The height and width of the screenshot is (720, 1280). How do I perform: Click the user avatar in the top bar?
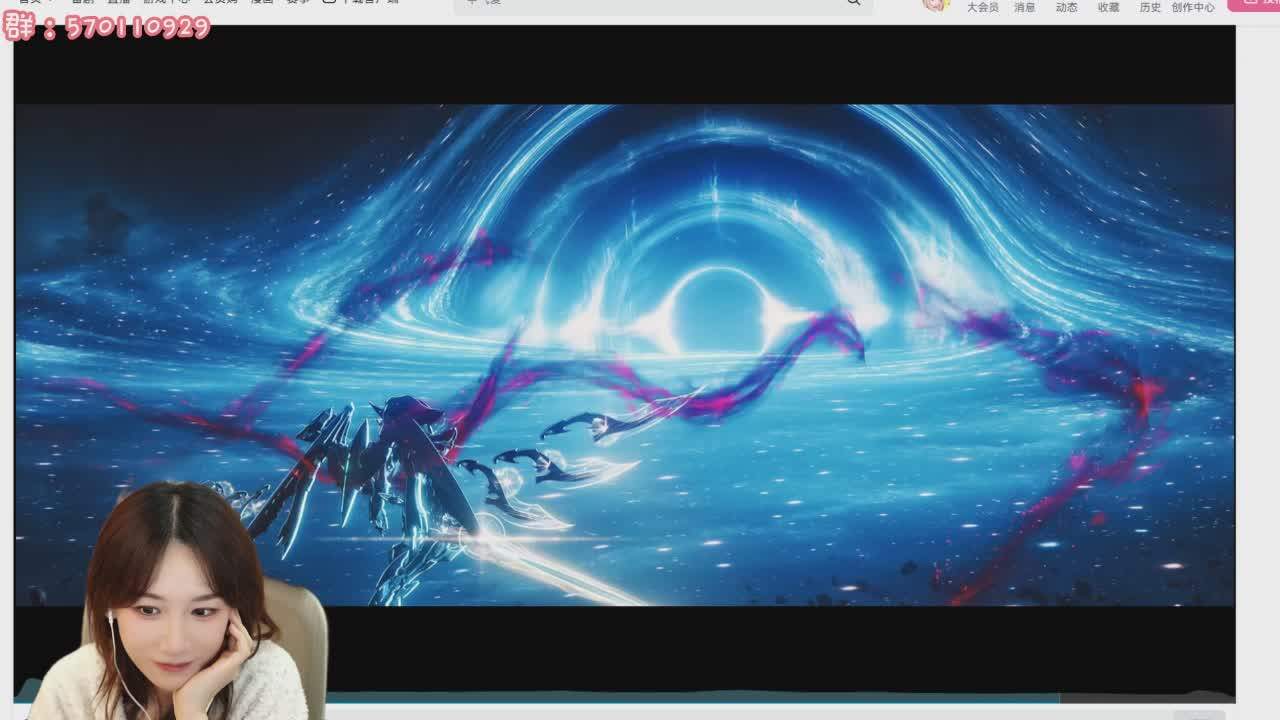935,5
